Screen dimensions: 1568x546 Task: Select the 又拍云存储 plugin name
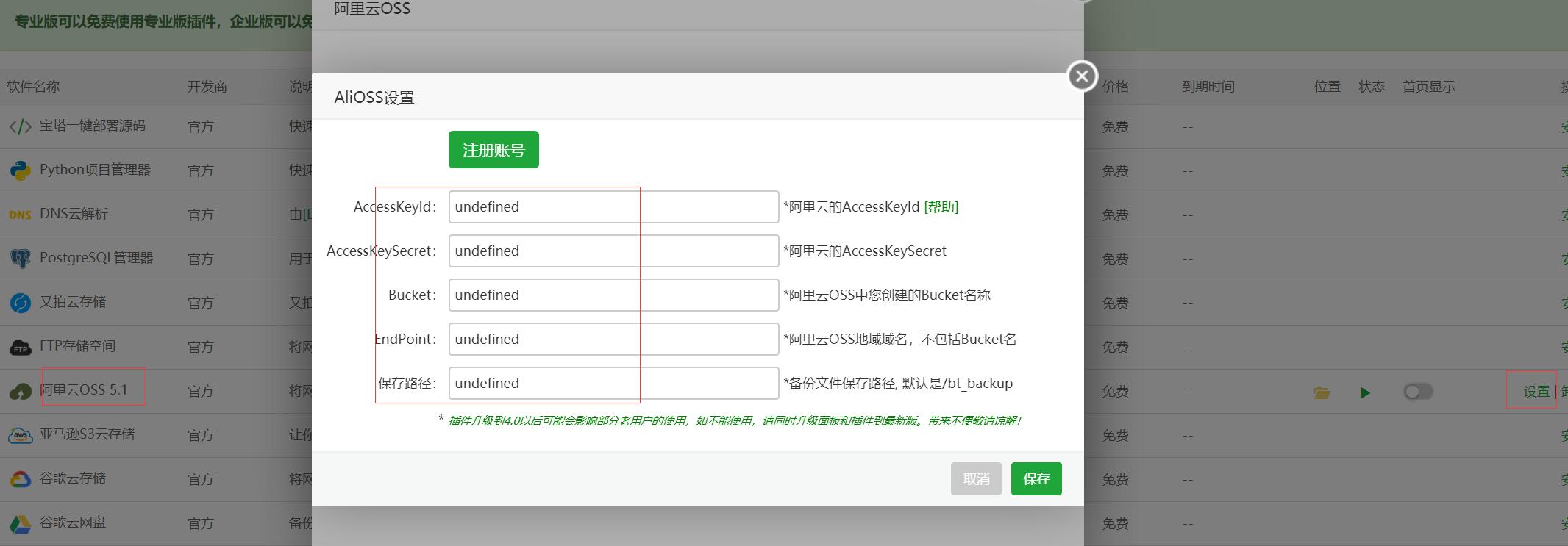pos(73,302)
